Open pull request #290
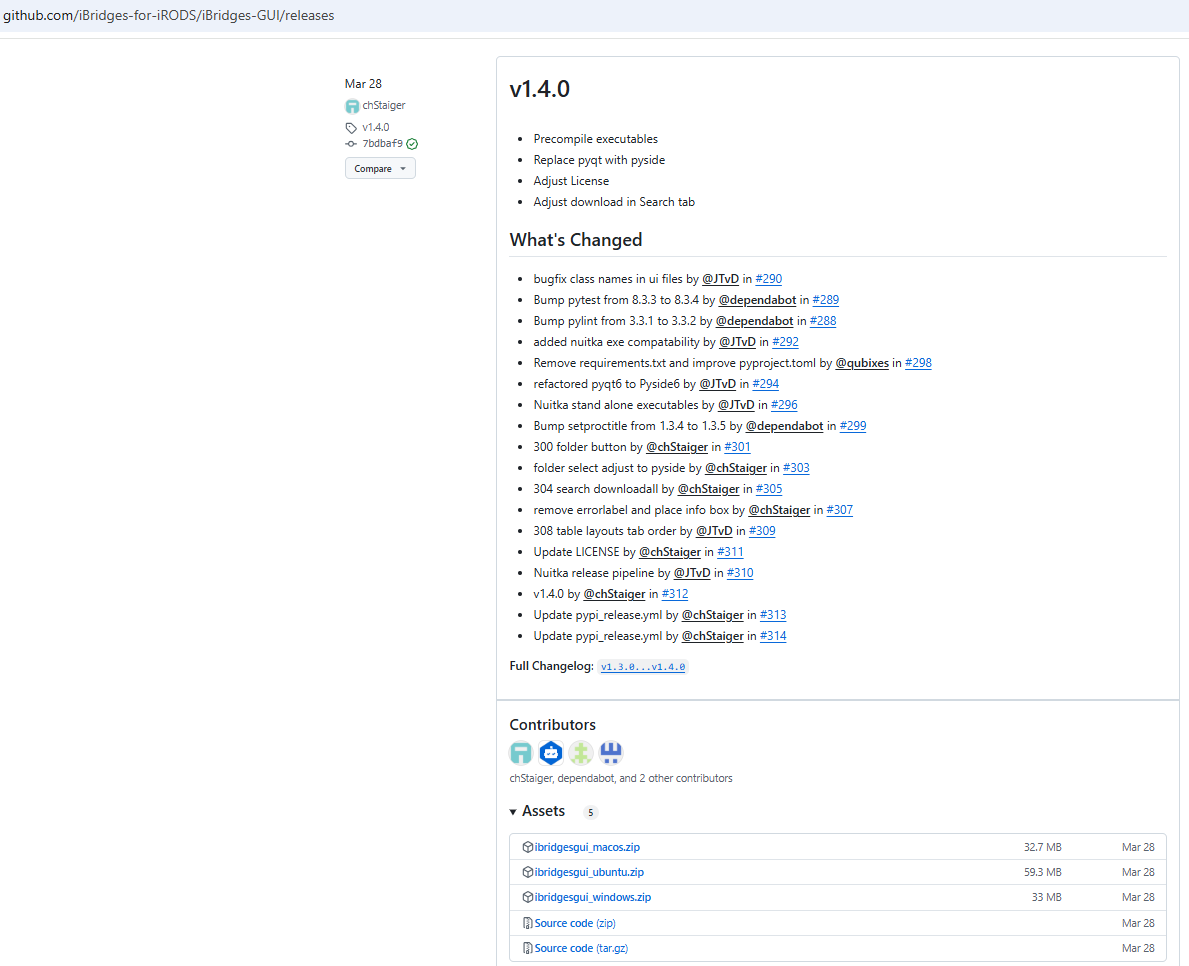 pos(768,279)
